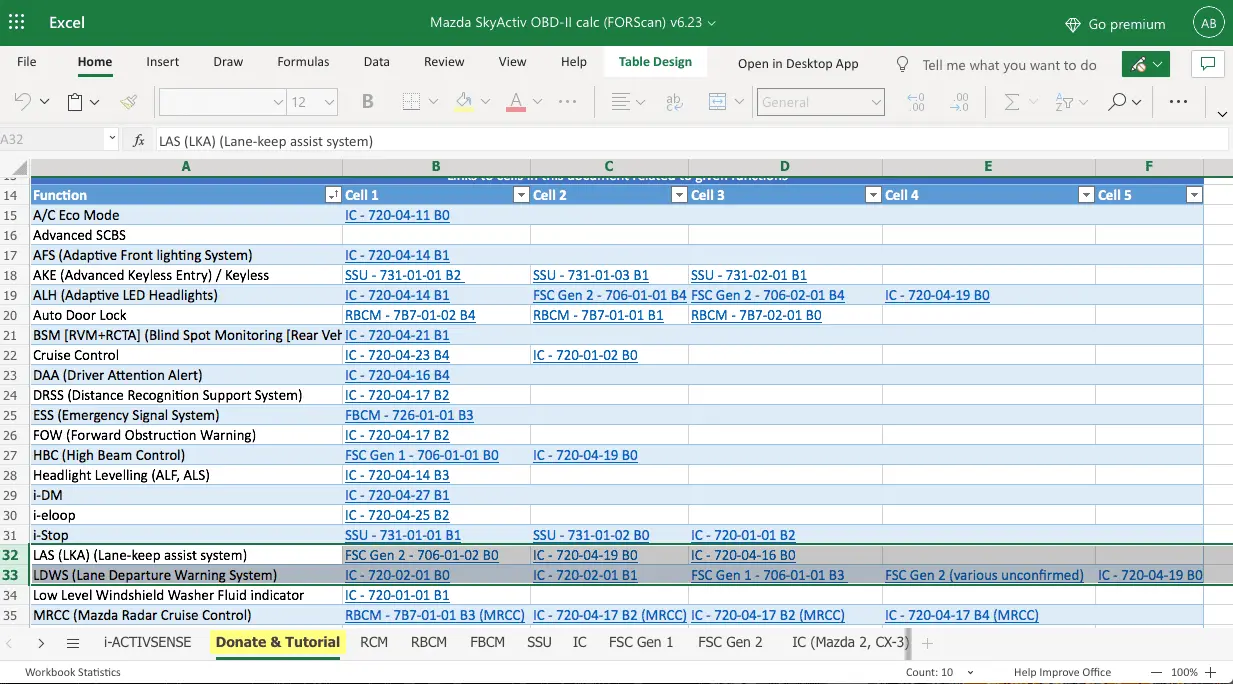Apply the yellow fill color bucket
This screenshot has height=684, width=1233.
pos(463,101)
